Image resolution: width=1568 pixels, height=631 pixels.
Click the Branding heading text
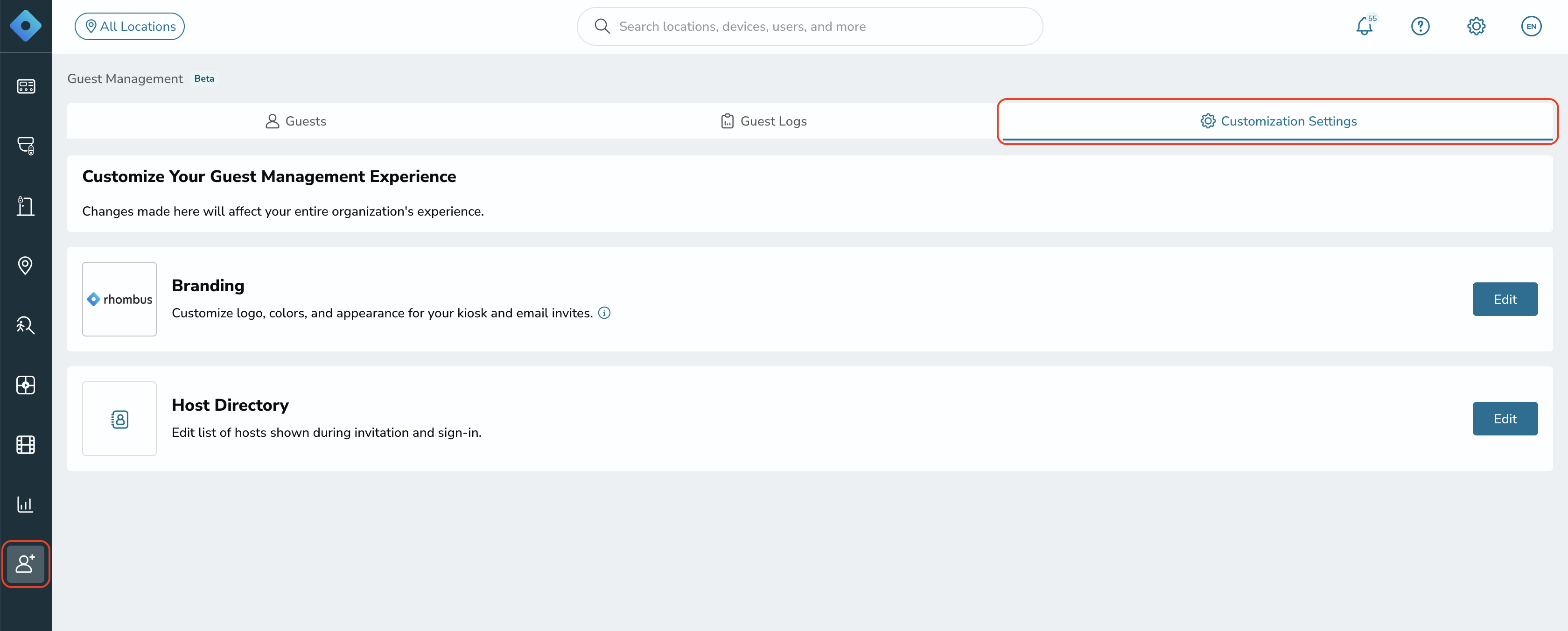(208, 285)
